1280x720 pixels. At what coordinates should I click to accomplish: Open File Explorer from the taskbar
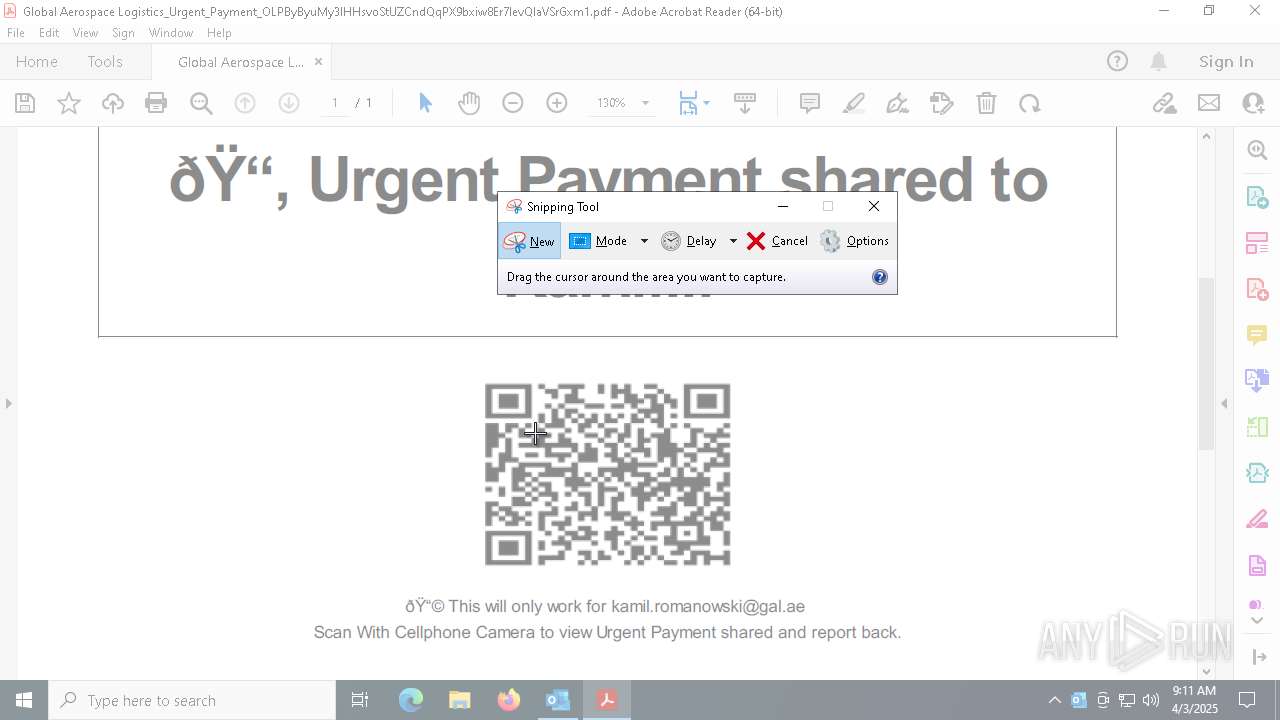[x=459, y=700]
